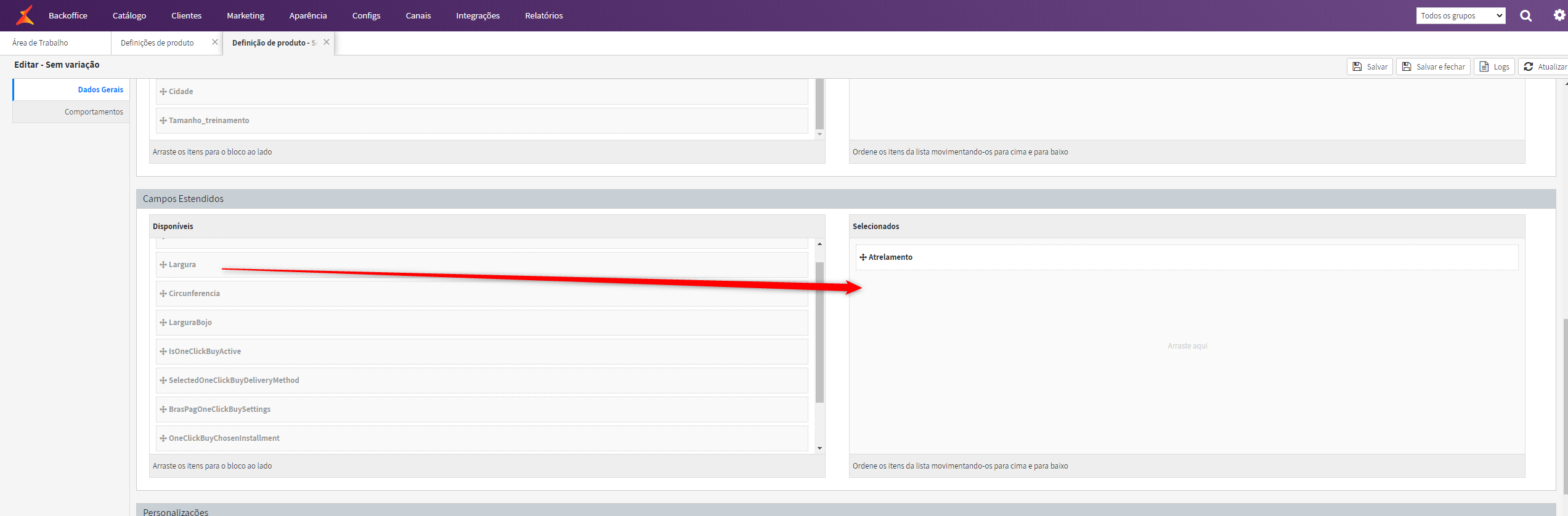Click the Arraste aqui drop area text
1568x516 pixels.
click(x=1187, y=345)
